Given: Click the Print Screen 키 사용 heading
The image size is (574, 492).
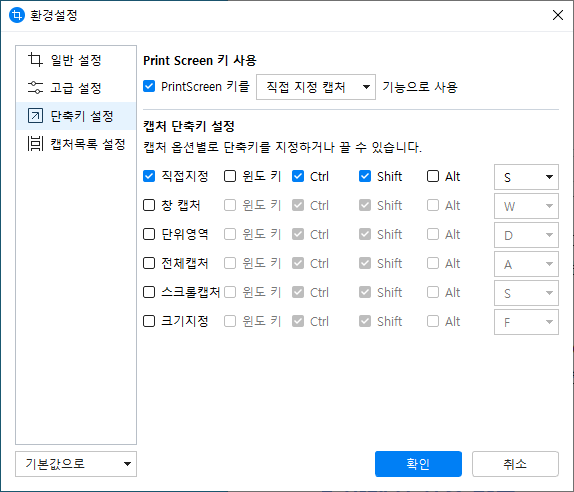Looking at the screenshot, I should pyautogui.click(x=200, y=60).
